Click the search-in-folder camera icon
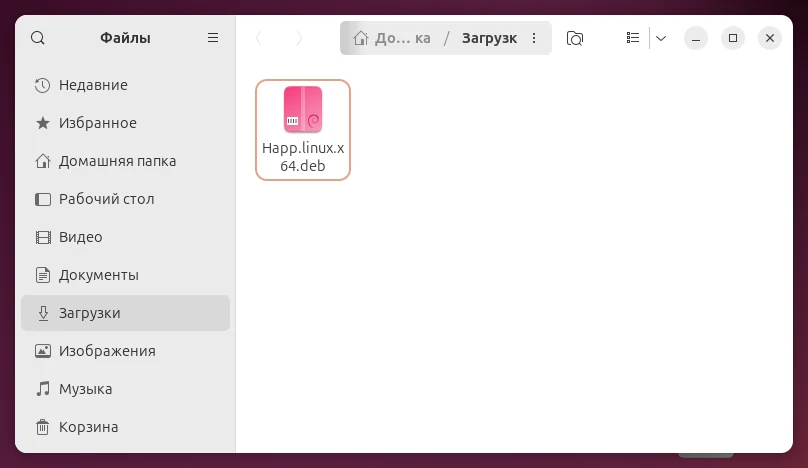Image resolution: width=808 pixels, height=468 pixels. coord(575,38)
